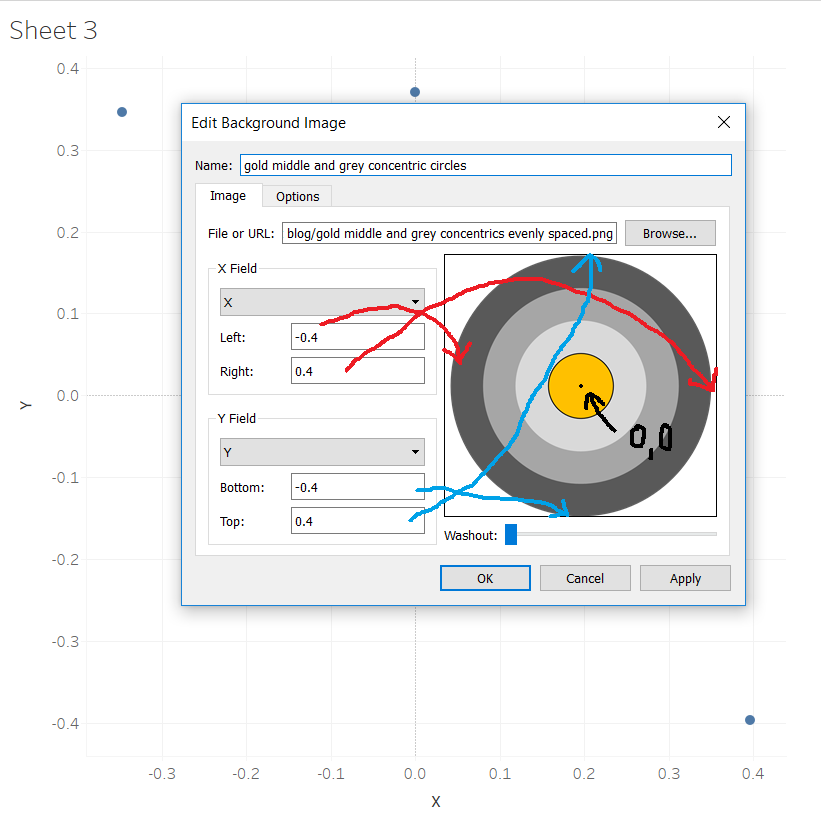Click the Sheet 3 title
The image size is (821, 823).
(53, 31)
